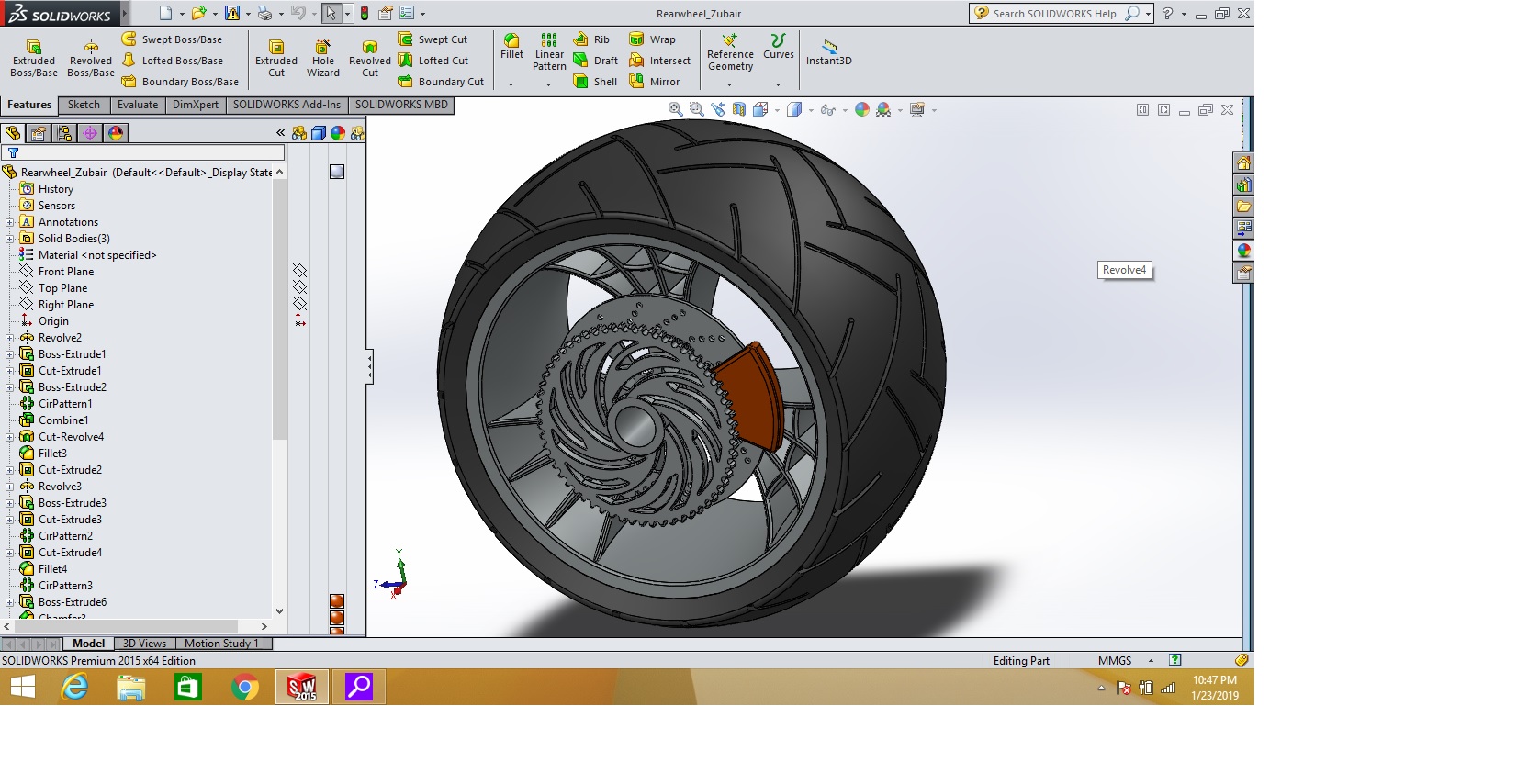The image size is (1517, 784).
Task: Toggle Front Plane visibility in display pane
Action: click(299, 271)
